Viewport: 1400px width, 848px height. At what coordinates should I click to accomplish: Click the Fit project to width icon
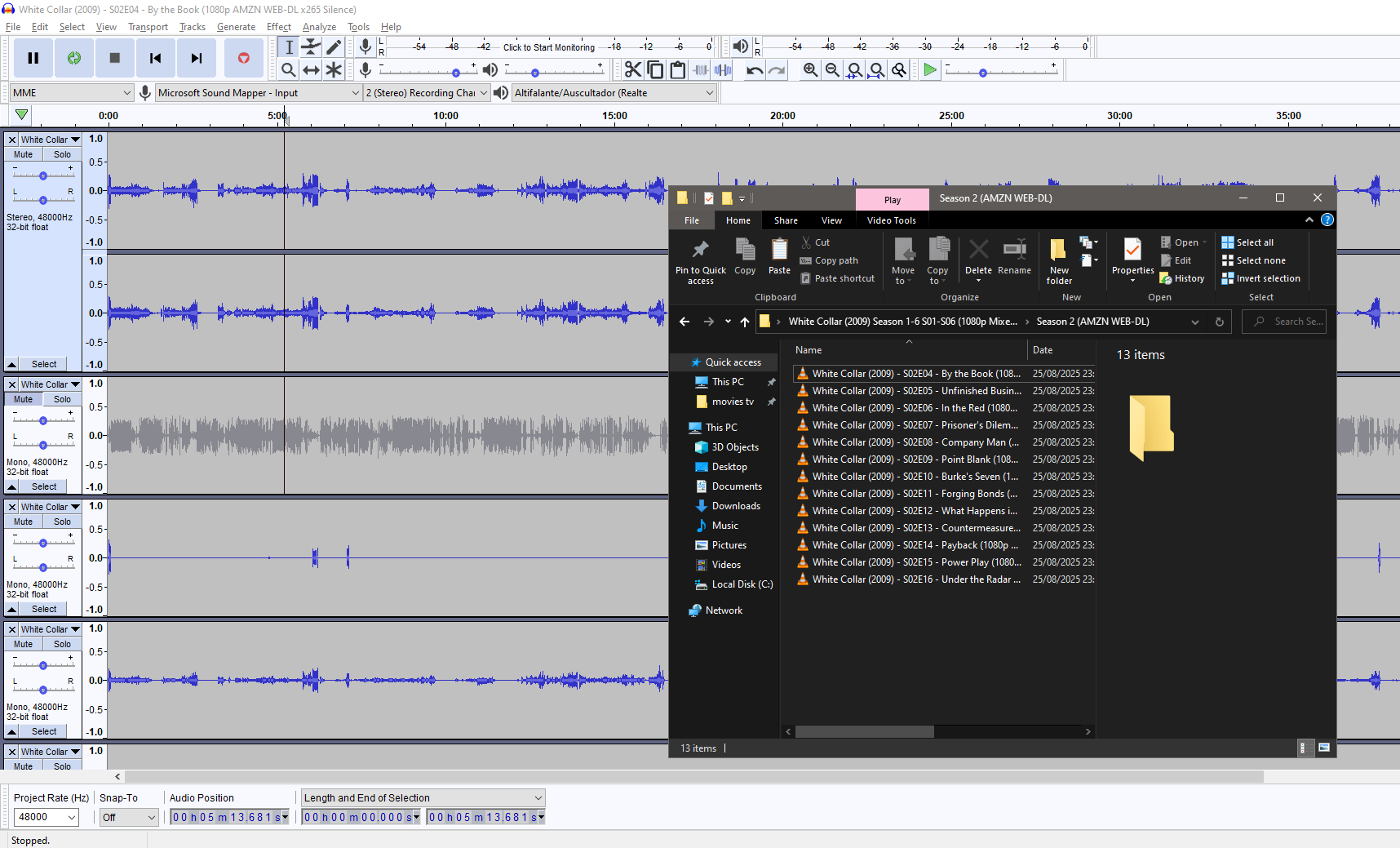876,70
